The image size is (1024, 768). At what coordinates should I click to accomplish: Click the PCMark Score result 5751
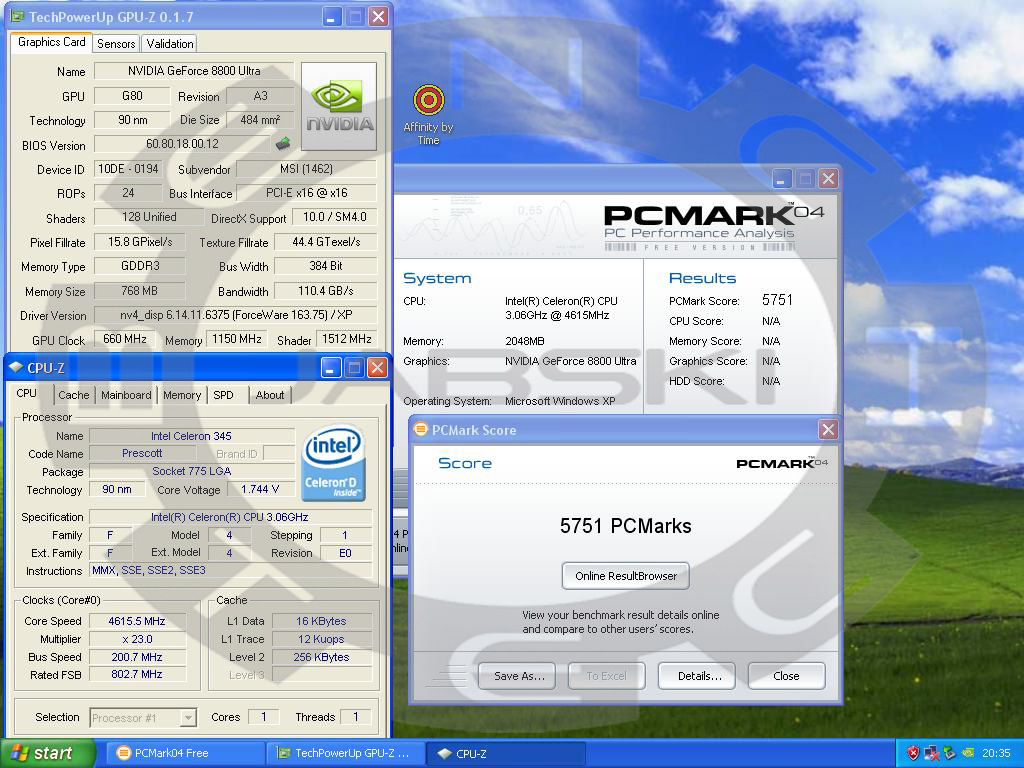pyautogui.click(x=777, y=300)
